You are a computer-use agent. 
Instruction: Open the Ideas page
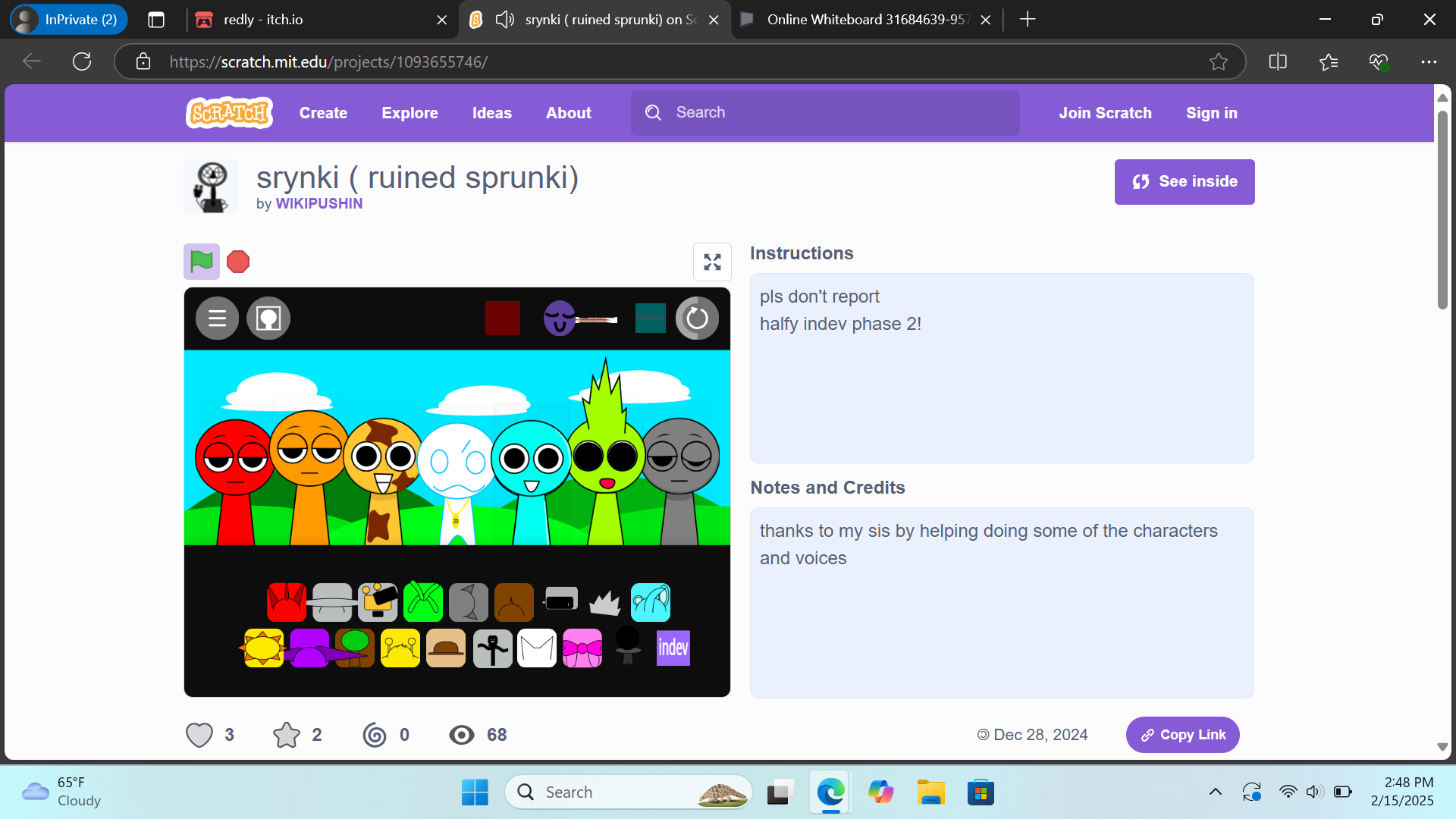point(492,113)
